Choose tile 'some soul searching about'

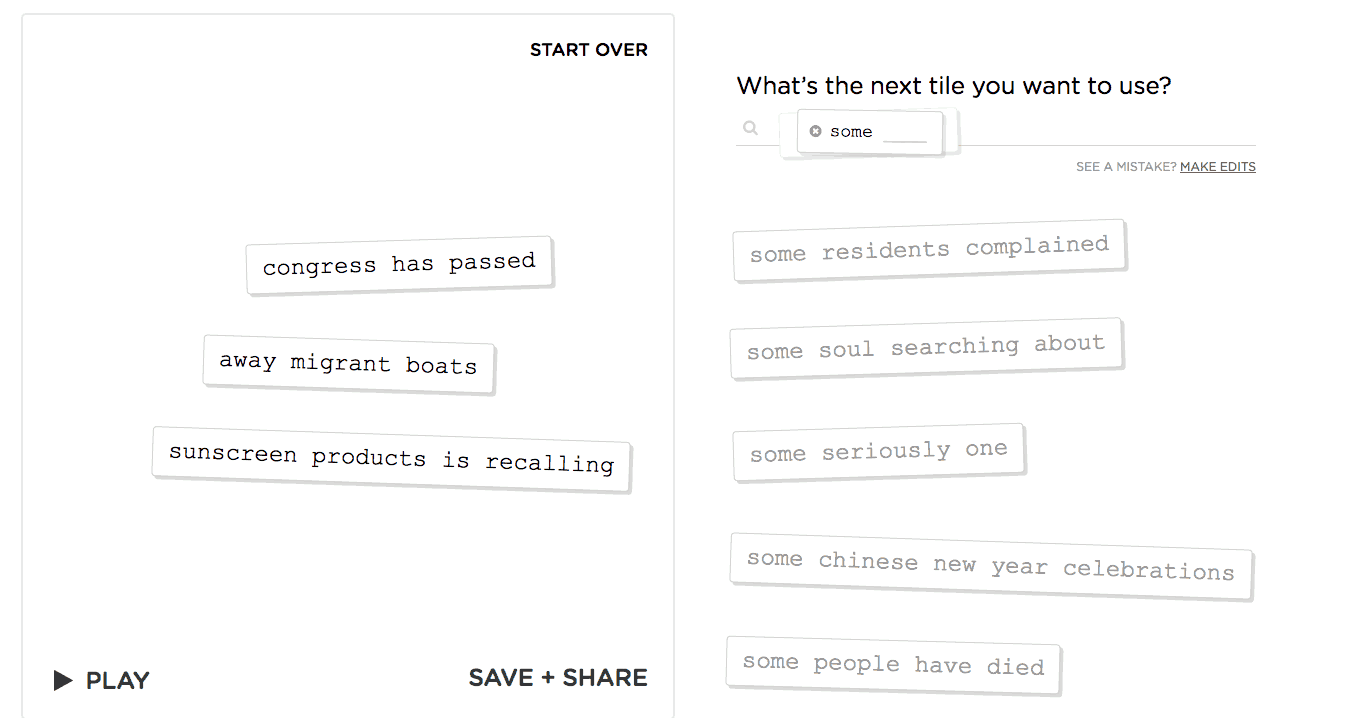pyautogui.click(x=925, y=348)
